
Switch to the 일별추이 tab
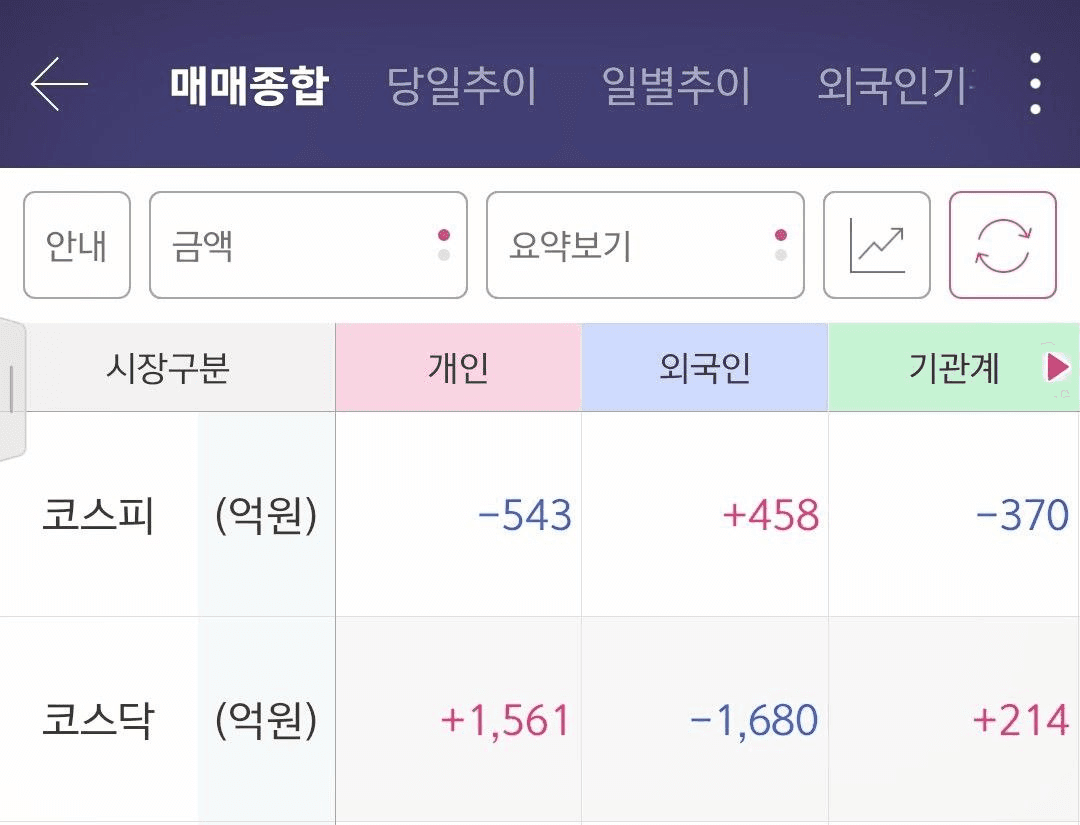point(676,86)
